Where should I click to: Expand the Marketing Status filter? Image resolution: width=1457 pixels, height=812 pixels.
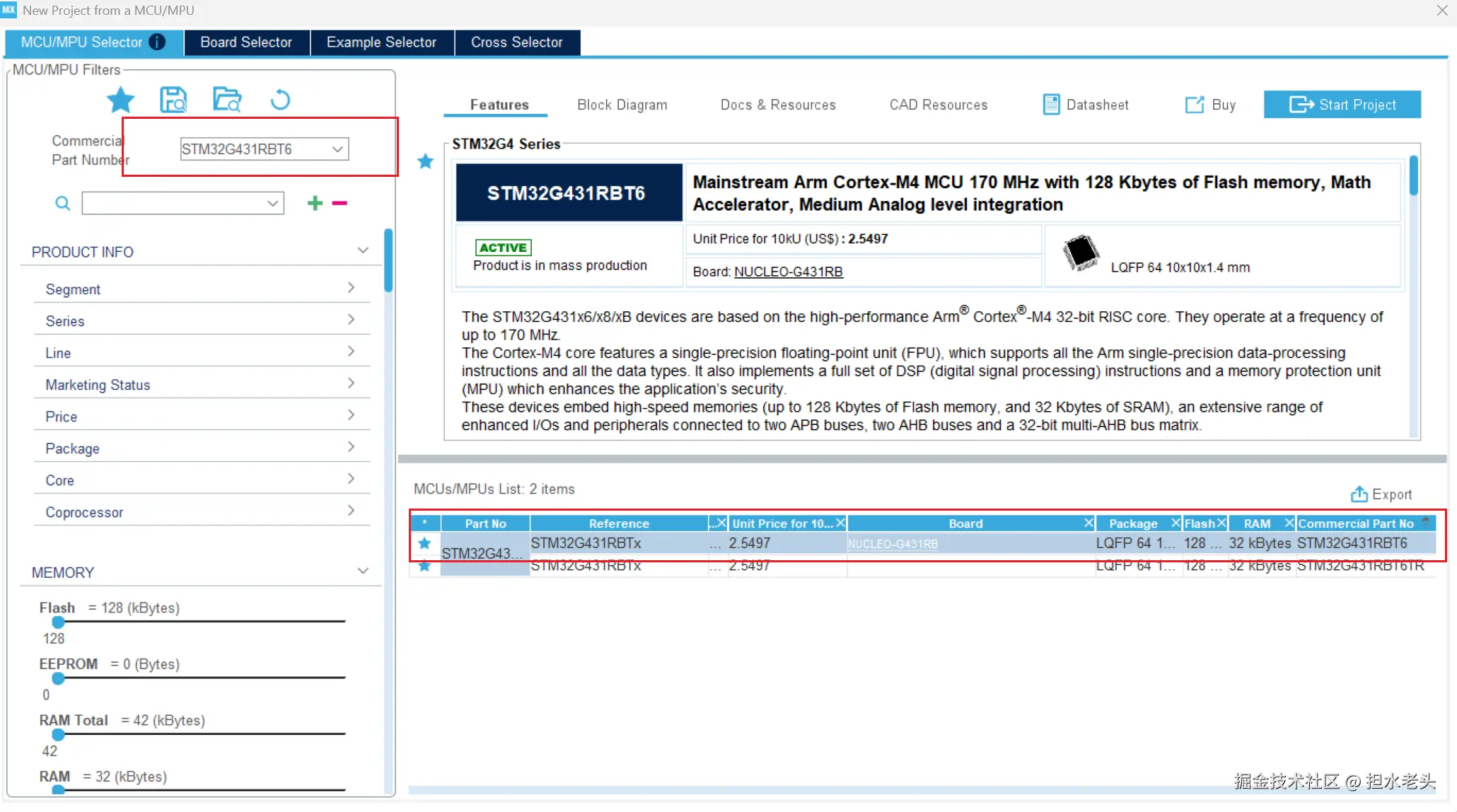(x=351, y=383)
